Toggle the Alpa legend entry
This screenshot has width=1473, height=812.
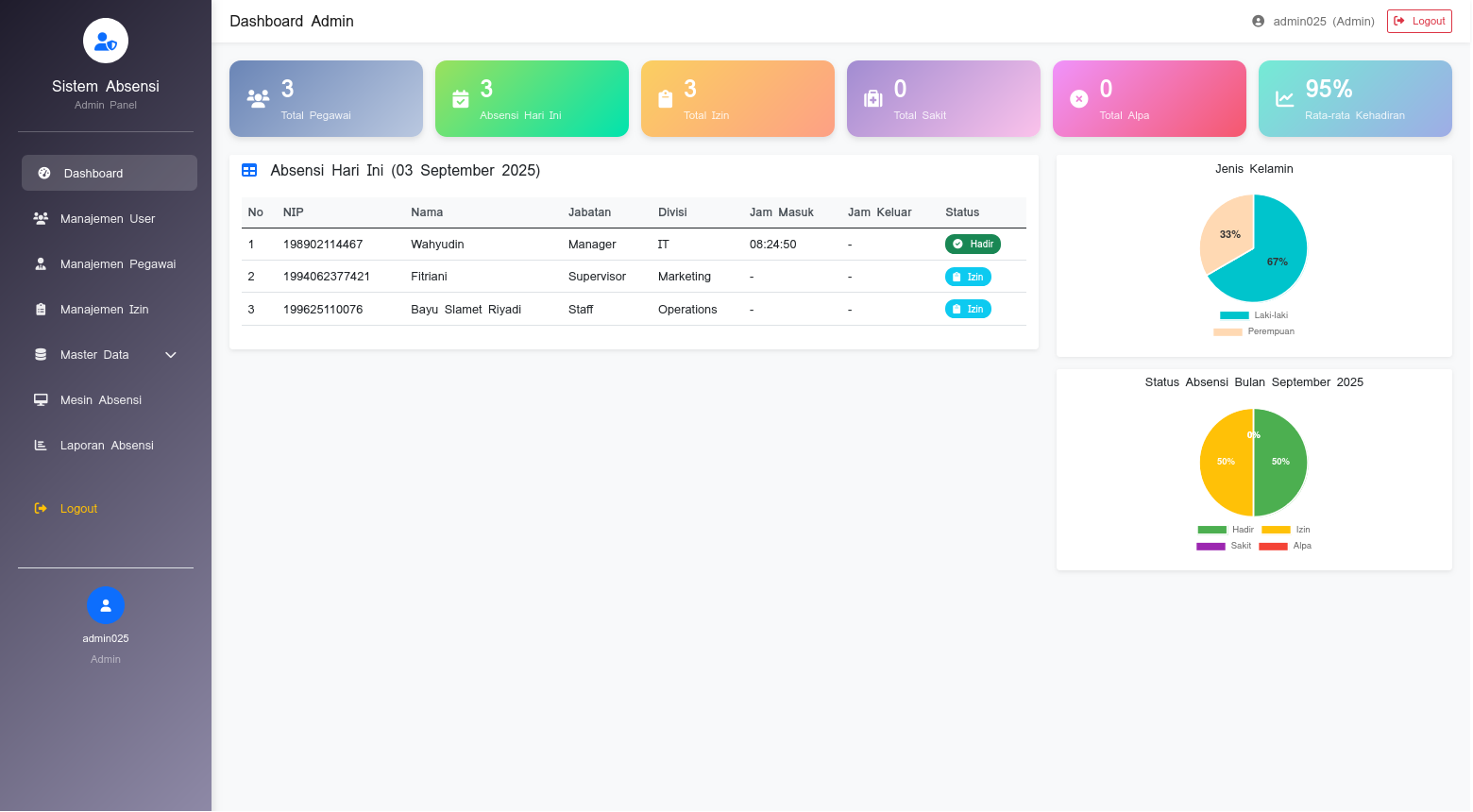point(1285,547)
